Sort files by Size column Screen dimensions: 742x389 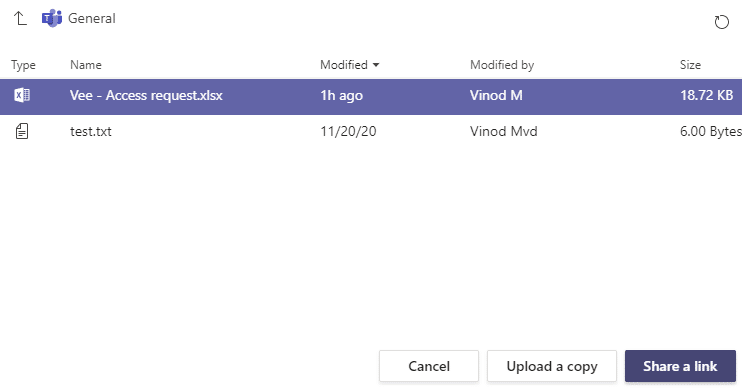click(690, 65)
